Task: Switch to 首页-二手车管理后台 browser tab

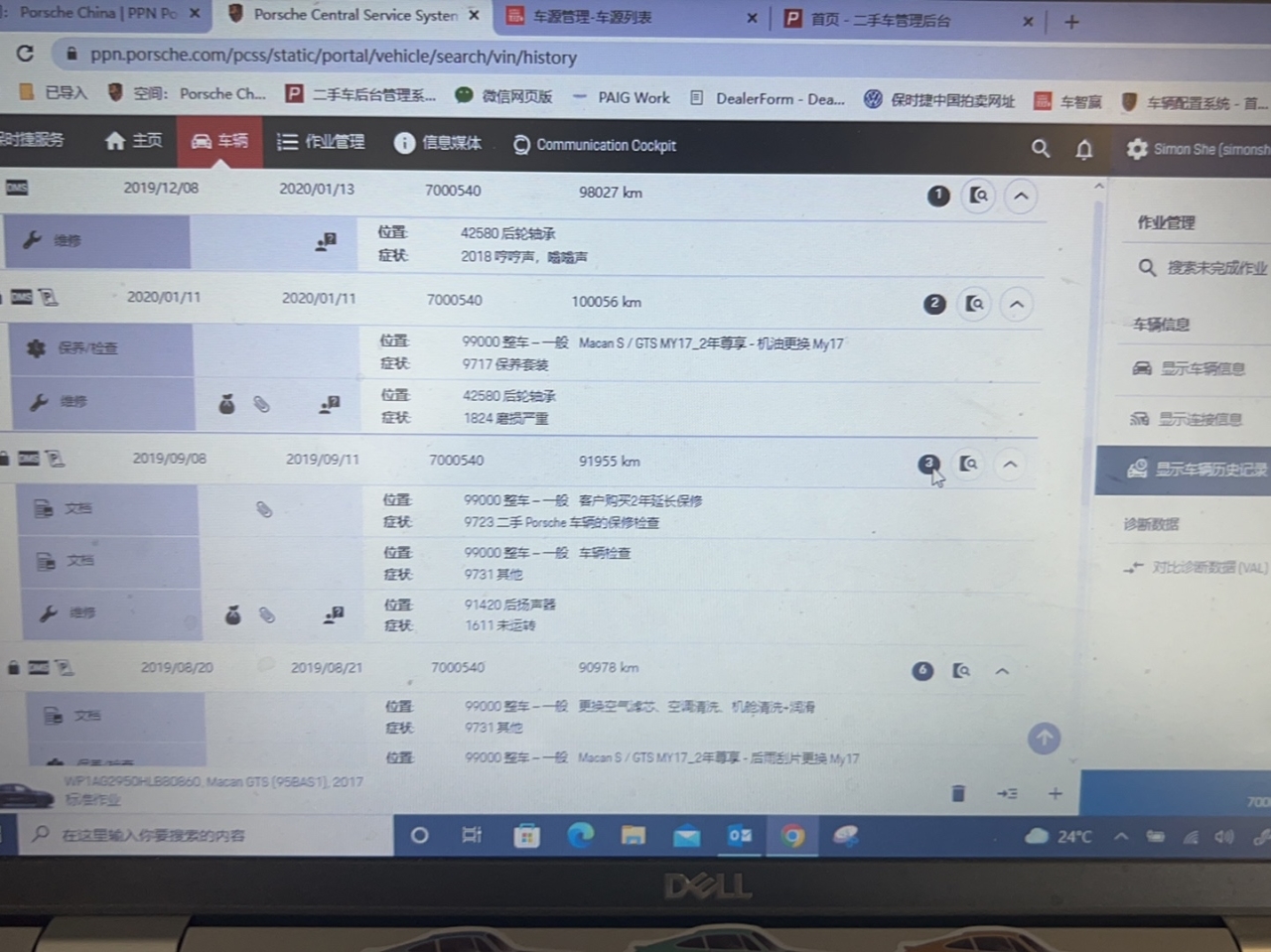Action: tap(909, 19)
